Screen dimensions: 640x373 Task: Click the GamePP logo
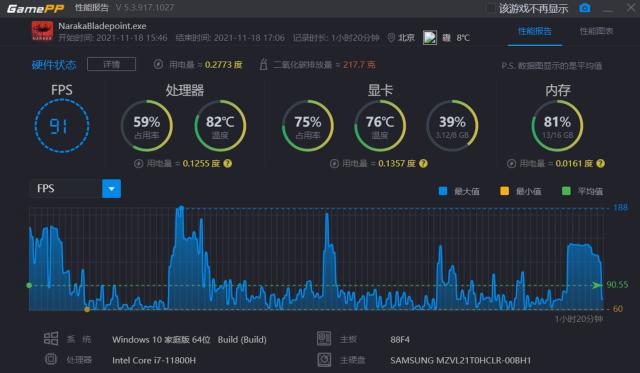36,8
